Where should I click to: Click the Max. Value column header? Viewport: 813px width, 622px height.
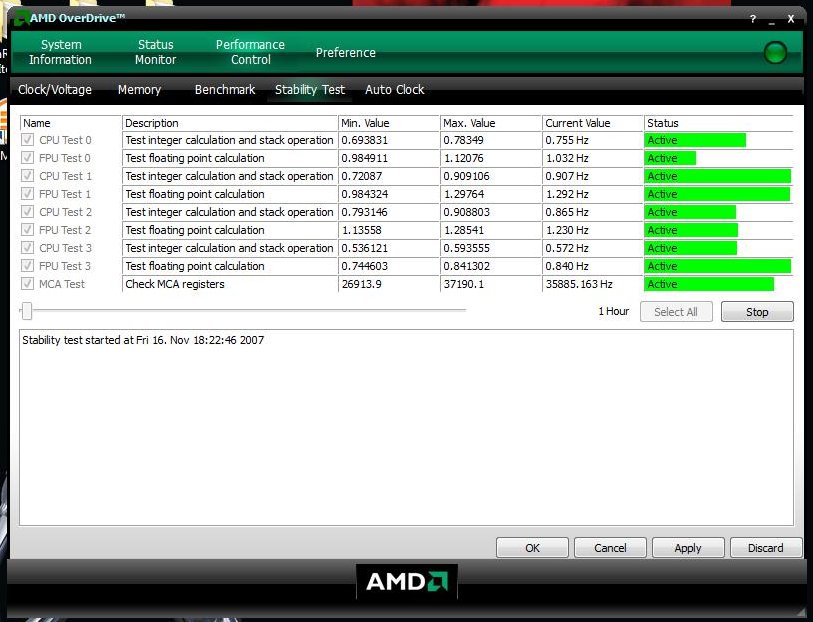coord(490,123)
